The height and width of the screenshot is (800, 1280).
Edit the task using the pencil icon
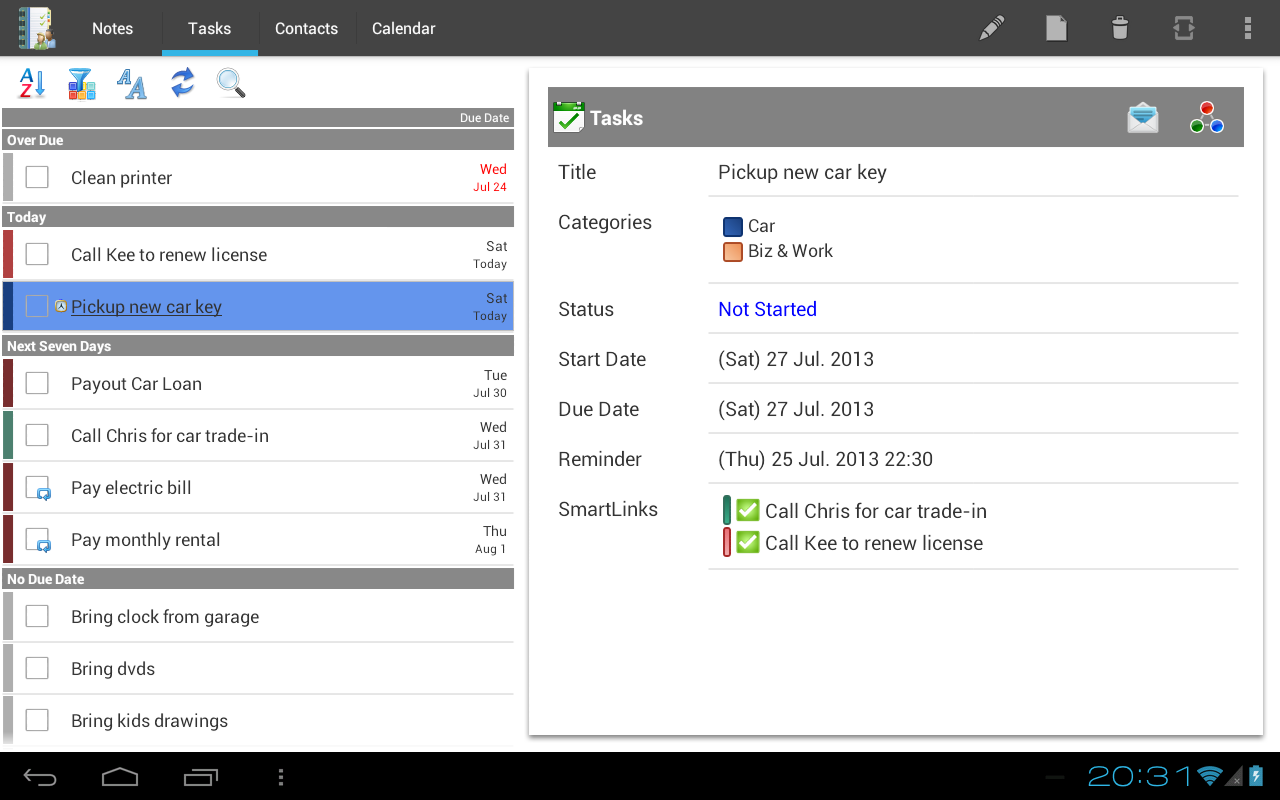tap(991, 28)
